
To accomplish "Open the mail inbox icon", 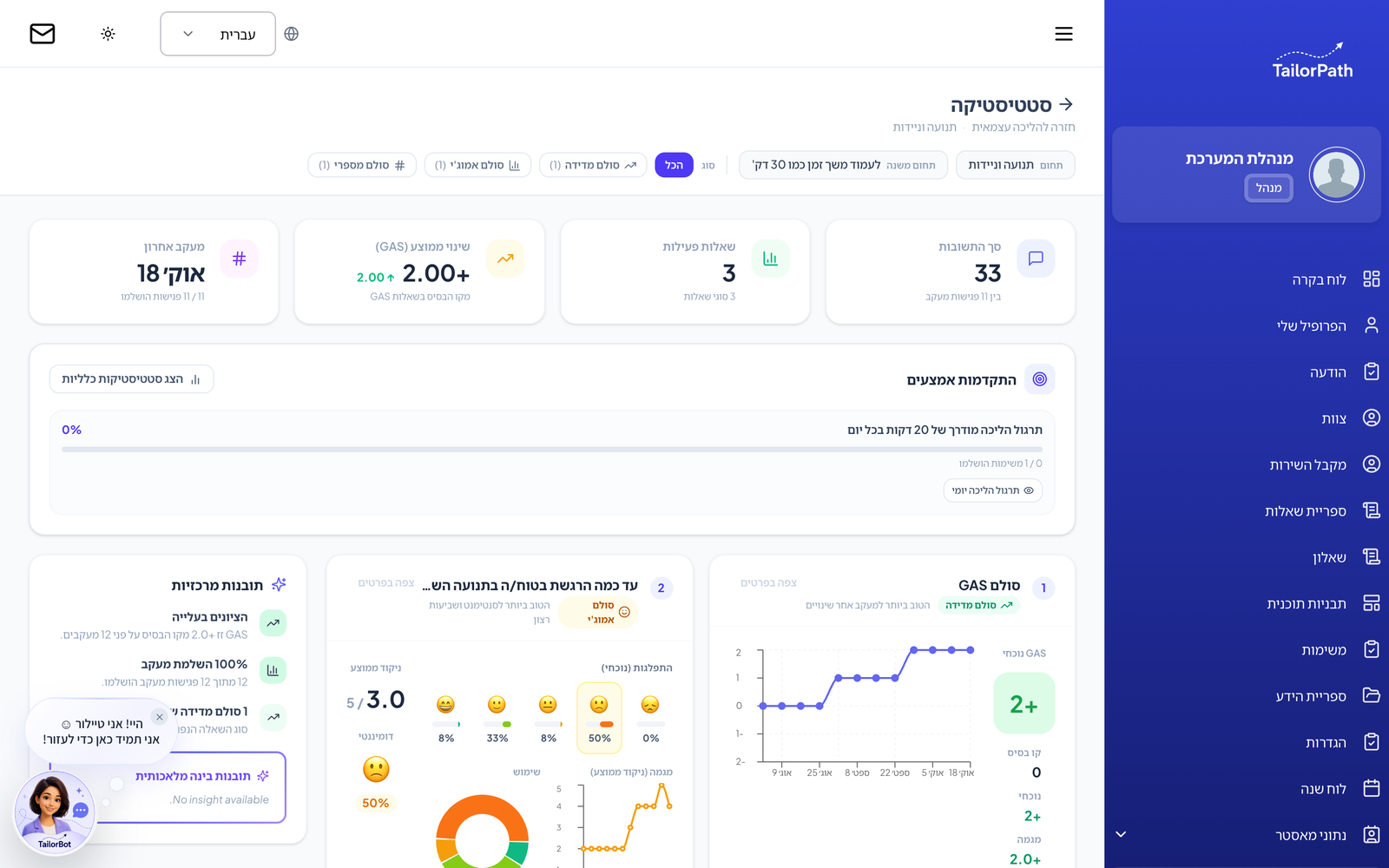I will point(43,34).
